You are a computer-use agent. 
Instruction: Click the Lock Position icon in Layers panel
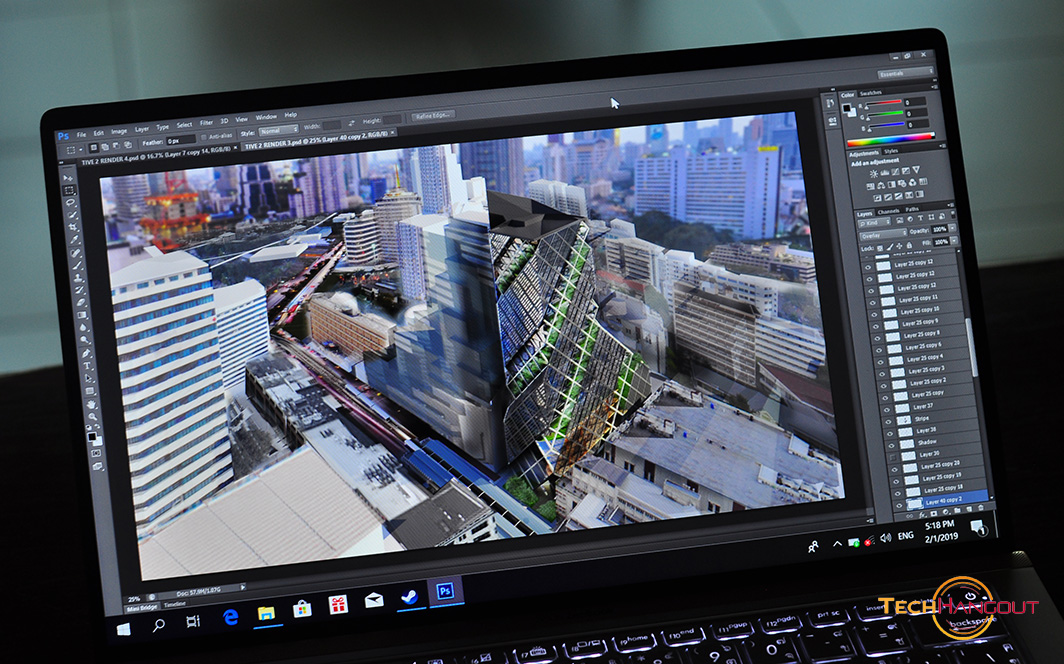[x=900, y=246]
